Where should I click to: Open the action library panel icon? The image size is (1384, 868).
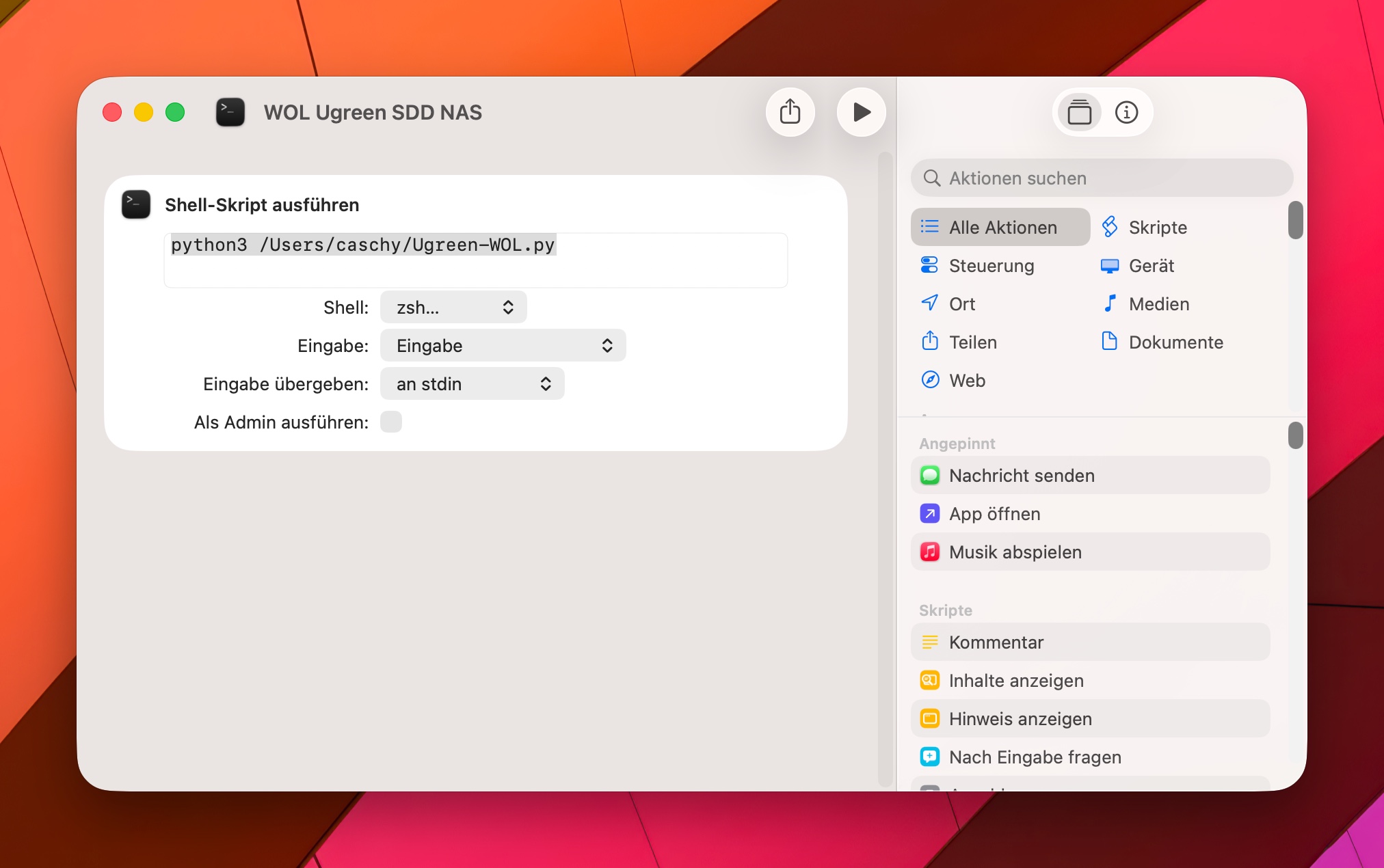pyautogui.click(x=1079, y=112)
